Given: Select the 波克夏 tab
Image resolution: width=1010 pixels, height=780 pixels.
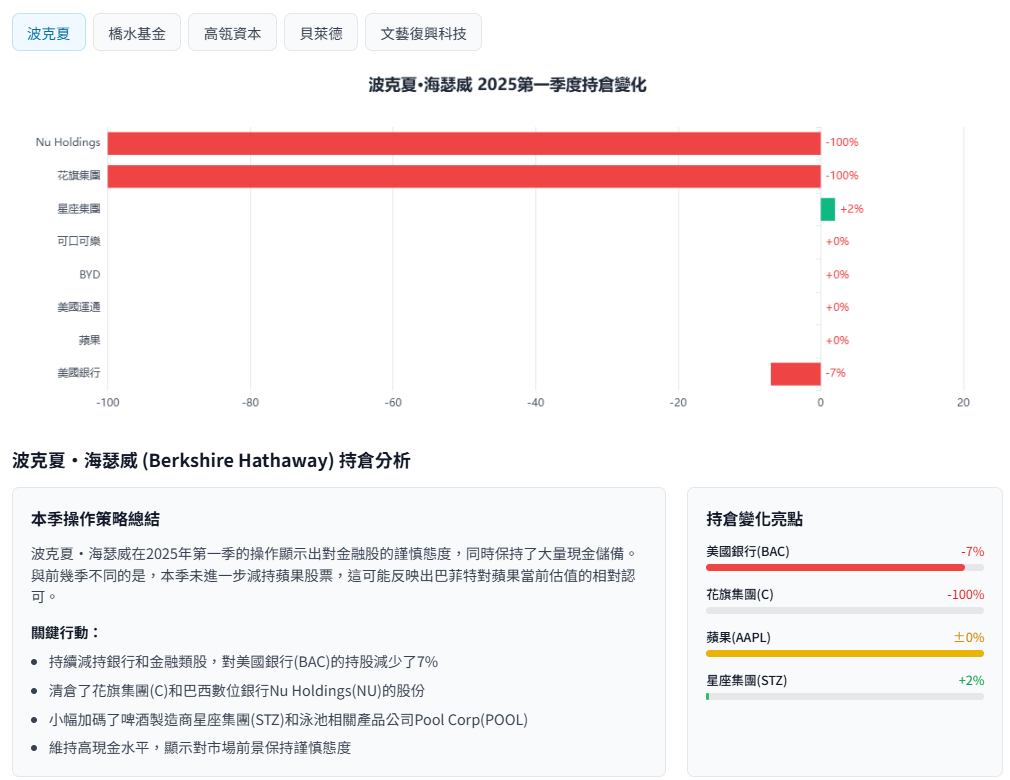Looking at the screenshot, I should (49, 32).
